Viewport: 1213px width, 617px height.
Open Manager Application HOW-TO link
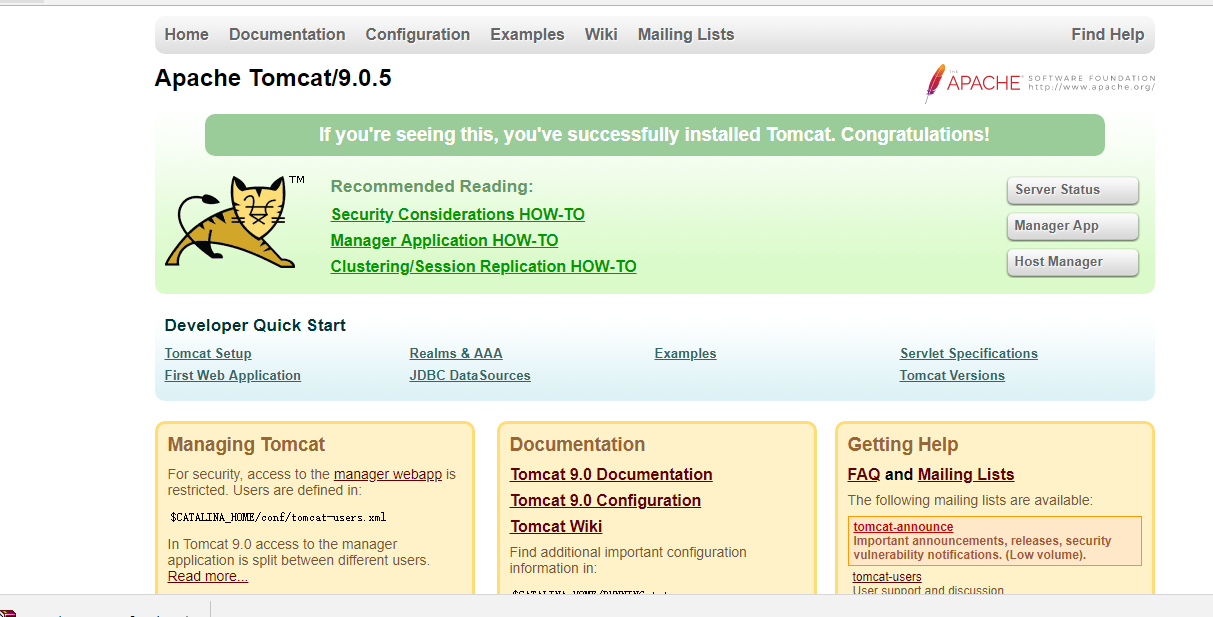coord(445,240)
